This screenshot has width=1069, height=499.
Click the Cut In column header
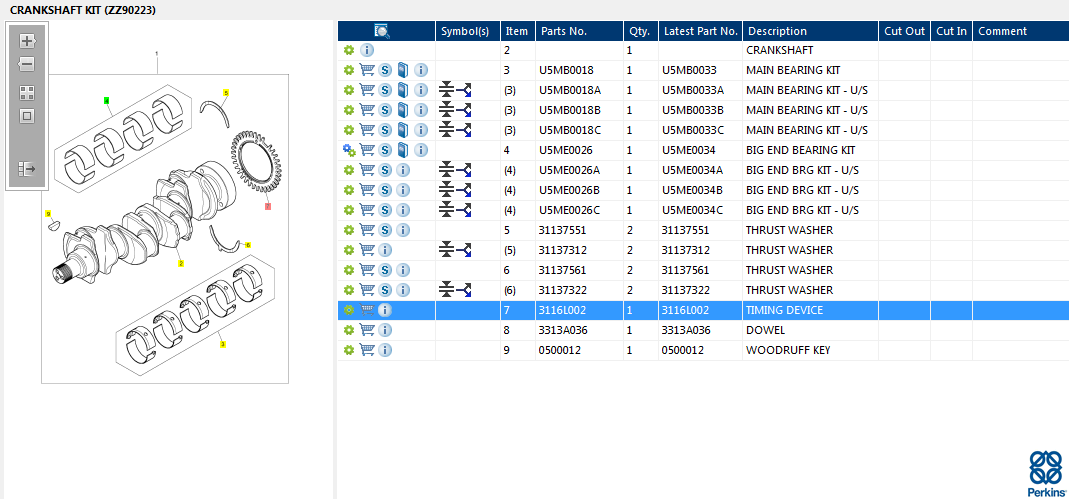coord(952,31)
